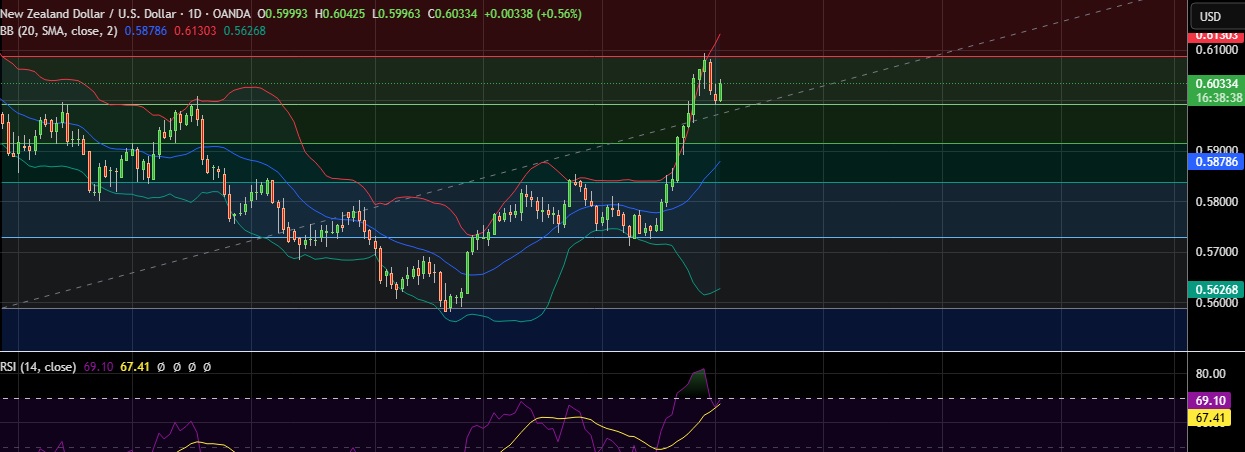This screenshot has height=452, width=1245.
Task: Click the blue BB basis value 0.58786 in legend
Action: tap(146, 31)
